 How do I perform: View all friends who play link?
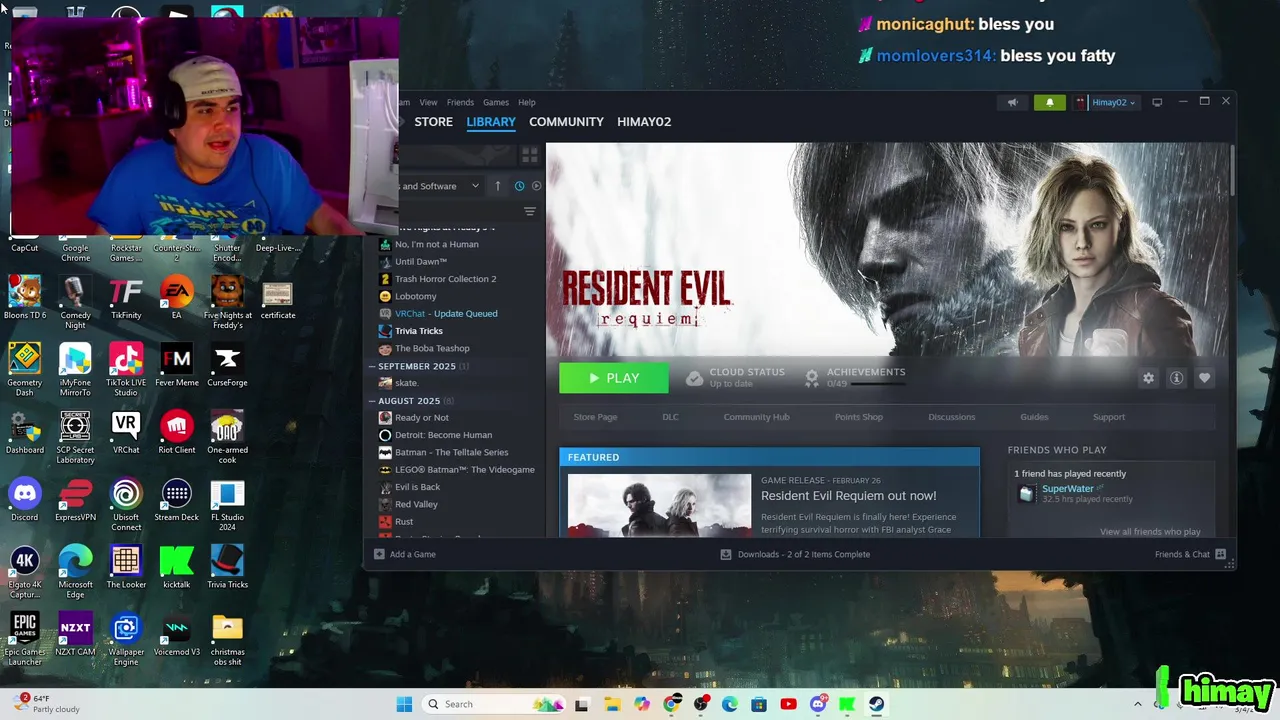click(1150, 532)
